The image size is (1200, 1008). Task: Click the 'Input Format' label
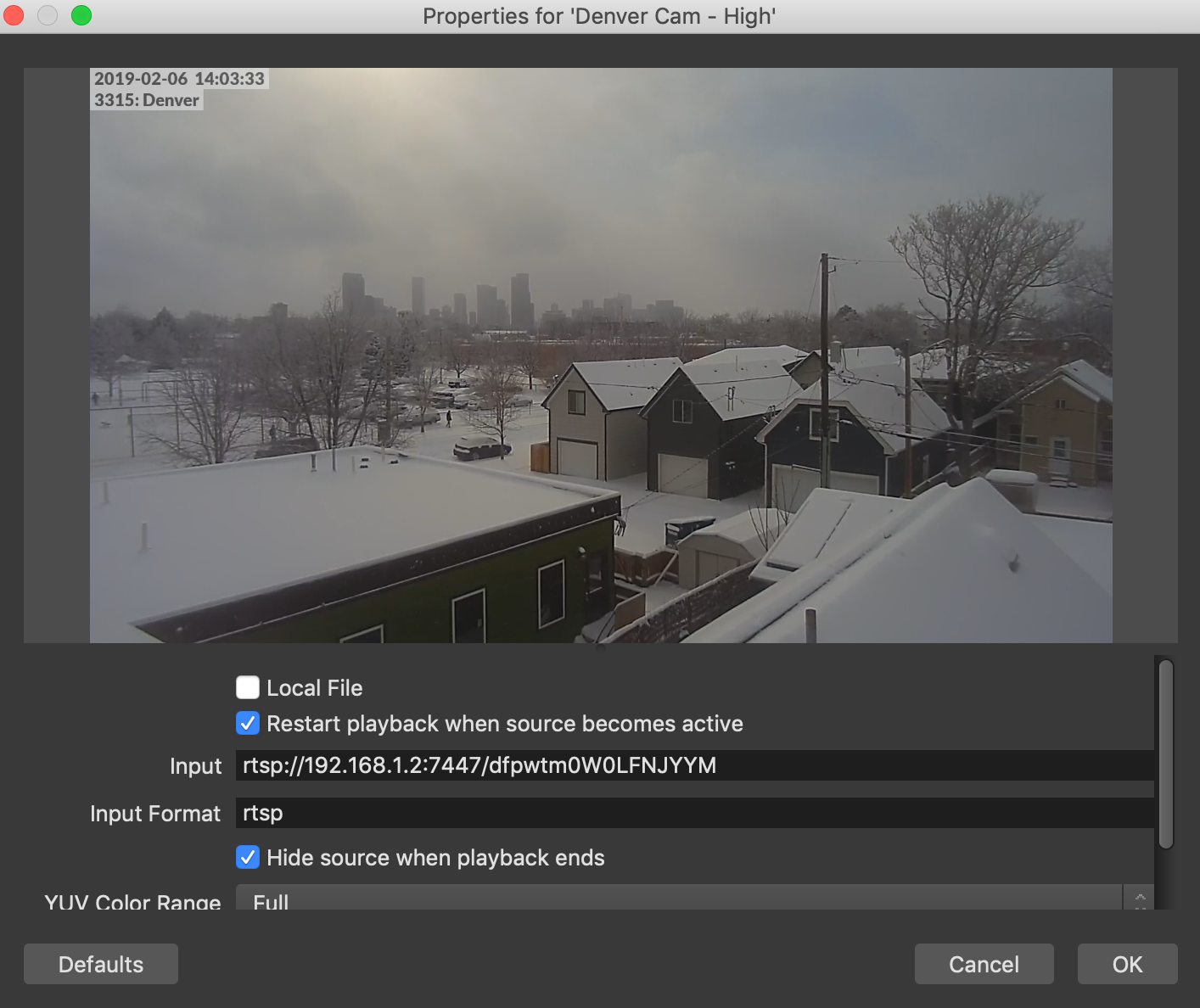(155, 814)
